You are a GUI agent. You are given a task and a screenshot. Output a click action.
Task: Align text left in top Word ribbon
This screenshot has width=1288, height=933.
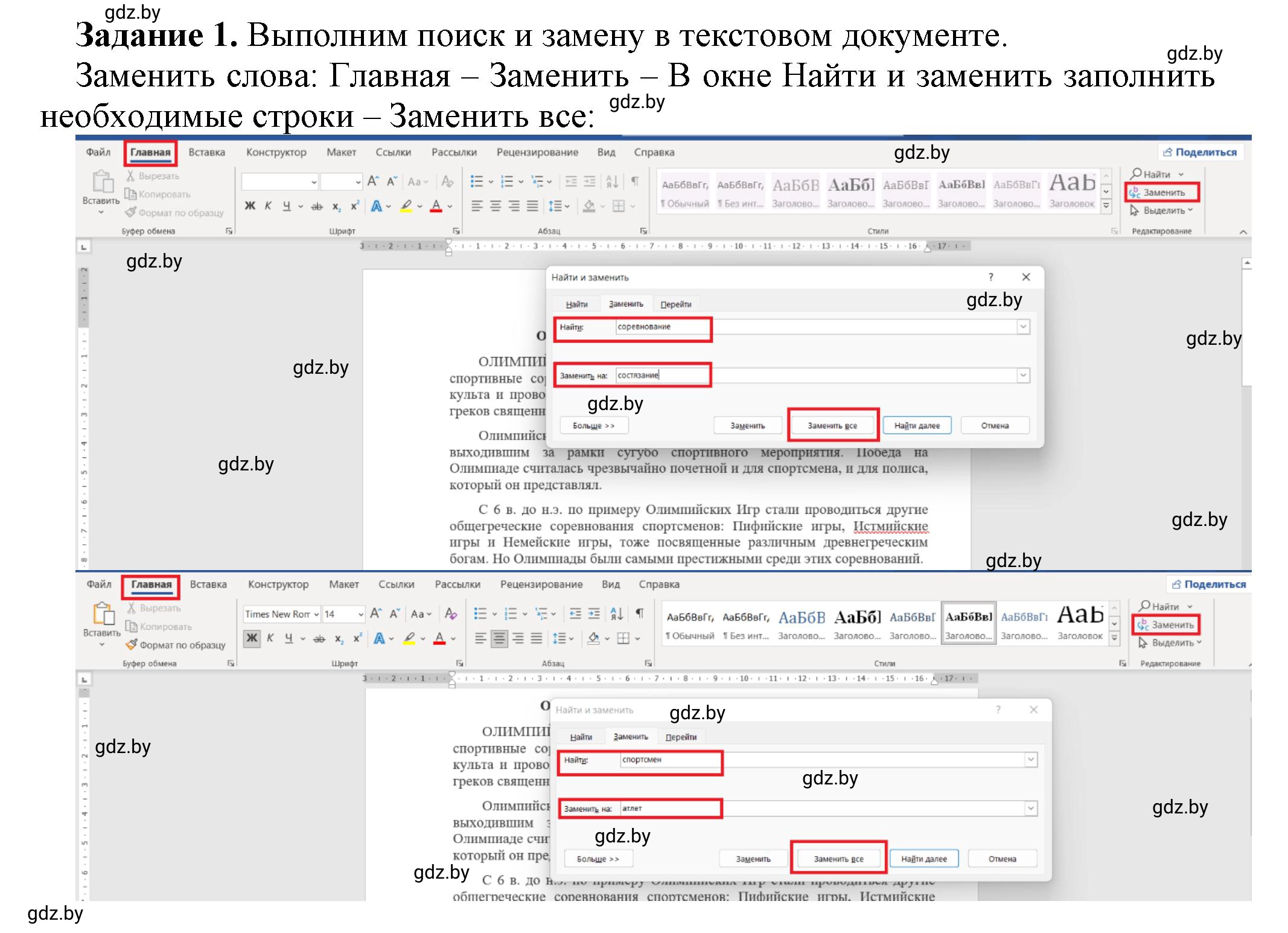(477, 206)
